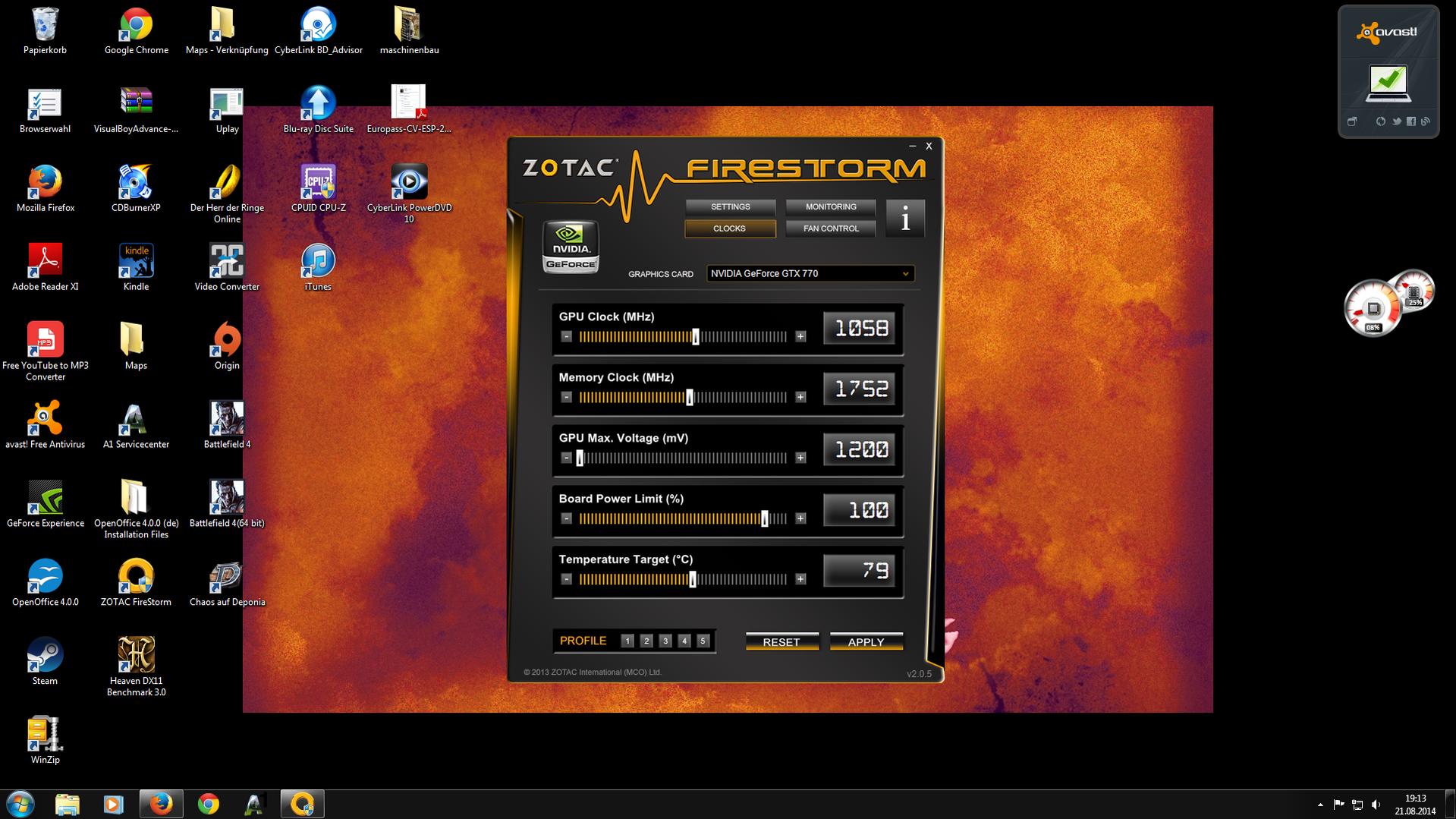Decrease GPU Clock with minus button
This screenshot has width=1456, height=819.
coord(566,336)
